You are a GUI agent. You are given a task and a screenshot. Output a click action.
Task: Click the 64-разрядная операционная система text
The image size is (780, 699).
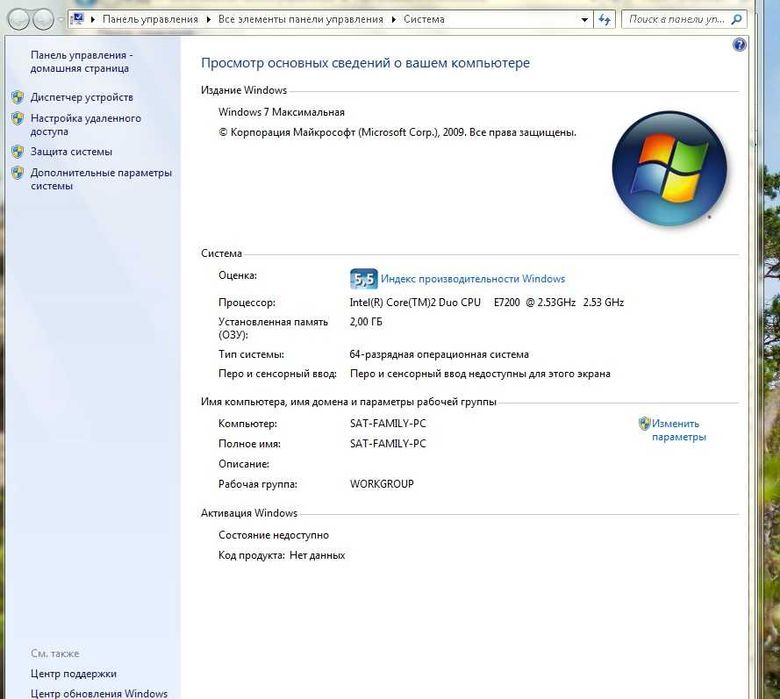(439, 355)
